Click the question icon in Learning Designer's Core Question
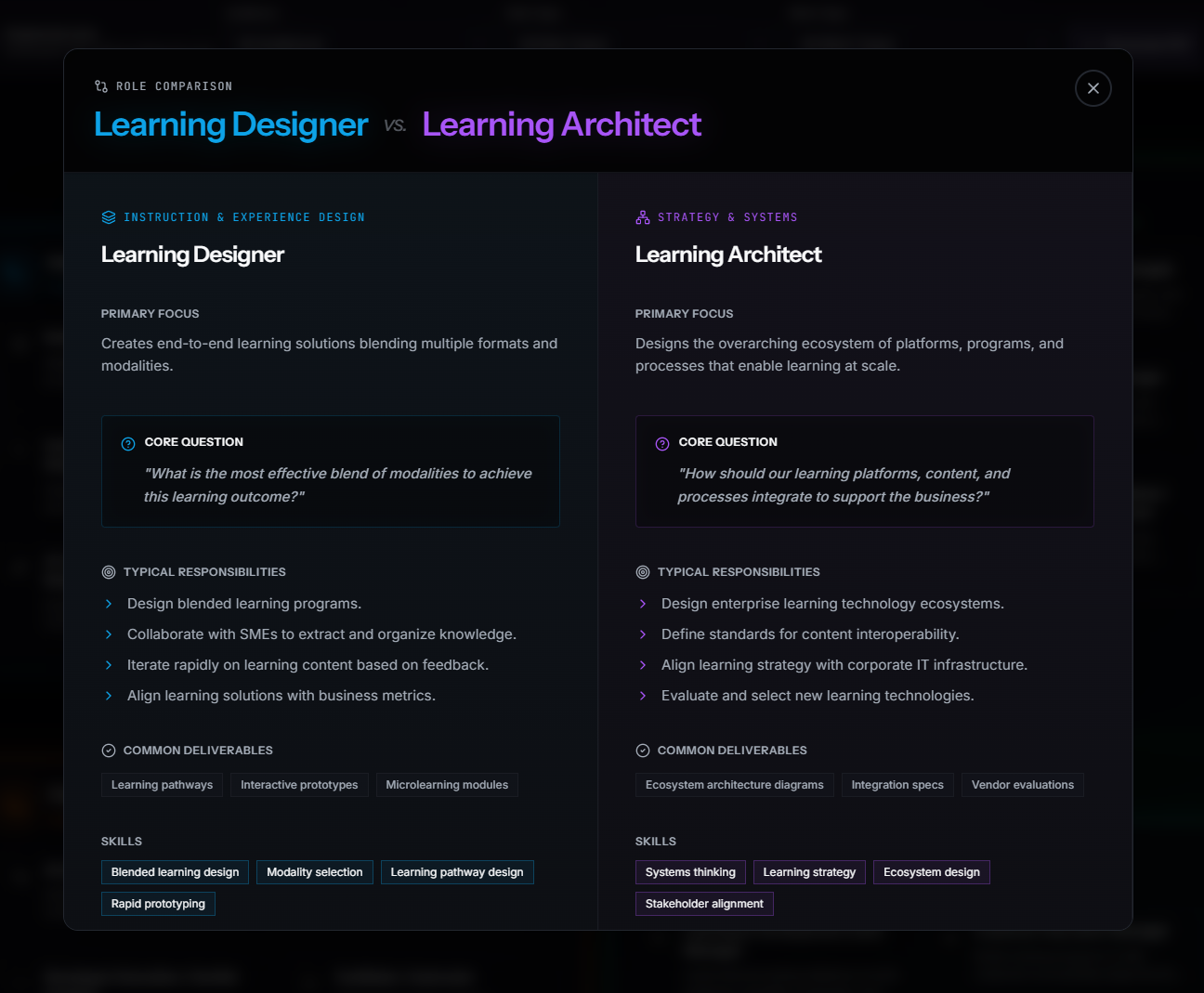 (128, 444)
